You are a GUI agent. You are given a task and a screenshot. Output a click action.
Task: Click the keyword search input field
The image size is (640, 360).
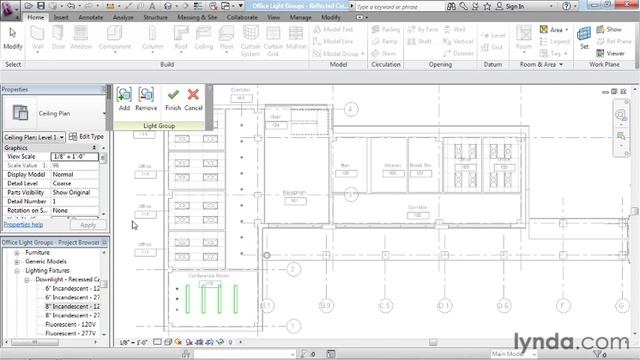pos(399,7)
